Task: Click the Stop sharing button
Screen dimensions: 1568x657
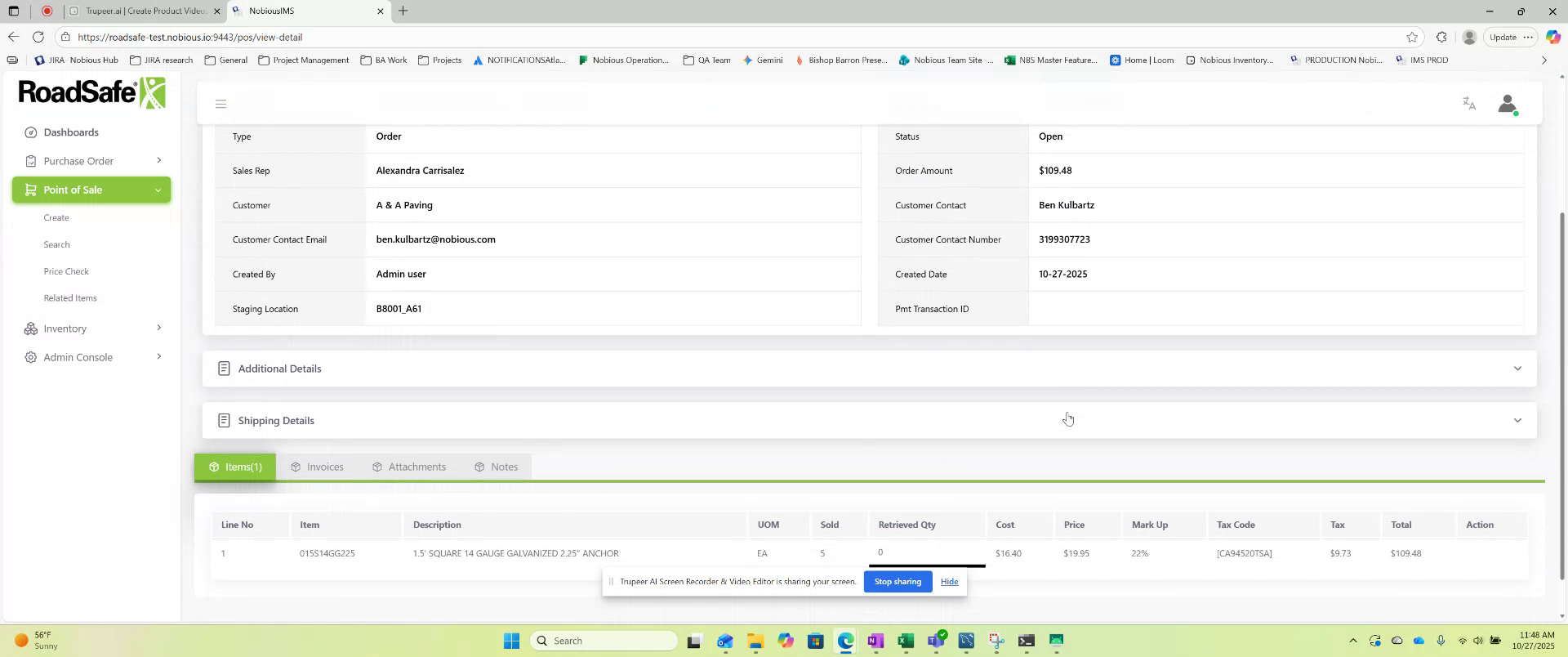Action: click(x=898, y=582)
